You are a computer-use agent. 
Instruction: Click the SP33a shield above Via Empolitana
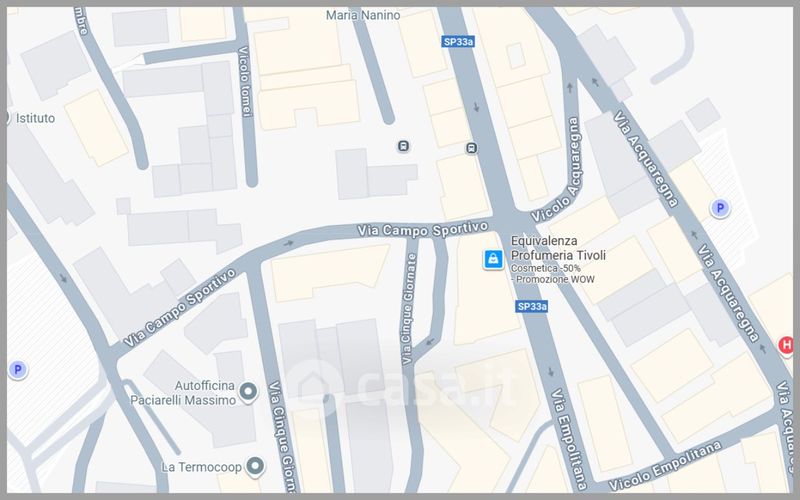(x=532, y=306)
